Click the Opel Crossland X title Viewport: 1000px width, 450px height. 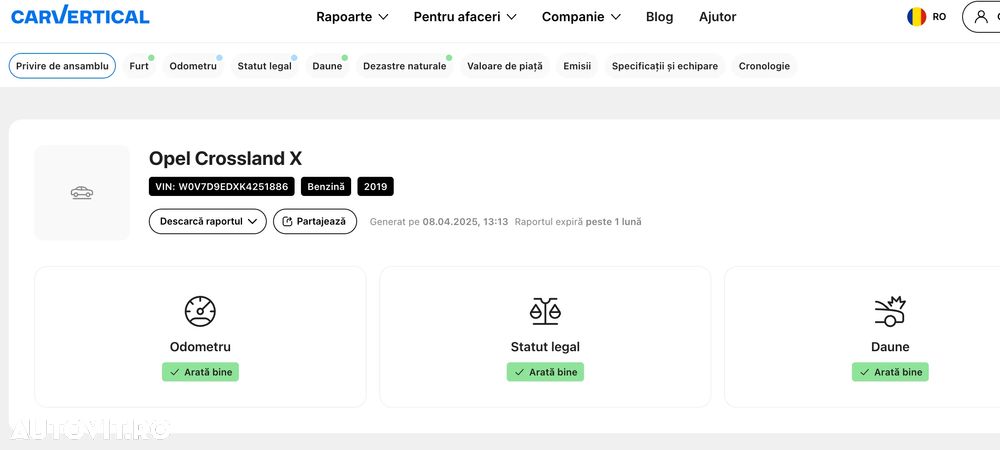point(225,158)
